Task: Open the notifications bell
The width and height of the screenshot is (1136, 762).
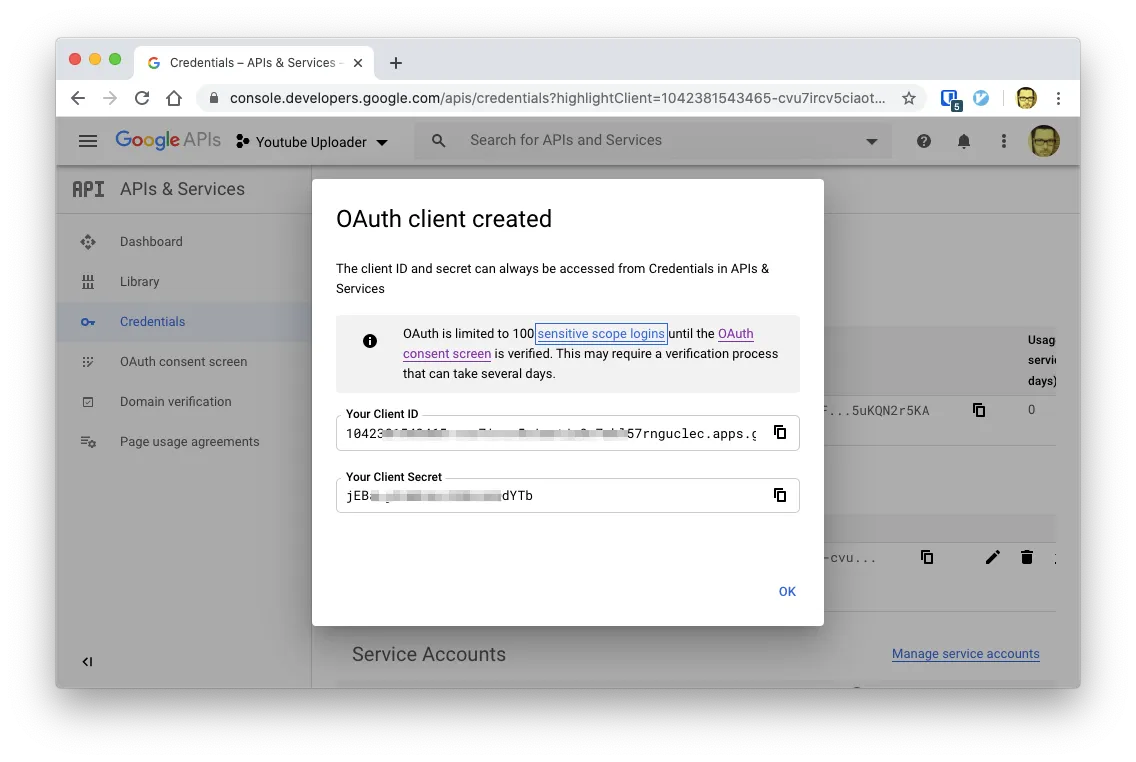Action: 964,141
